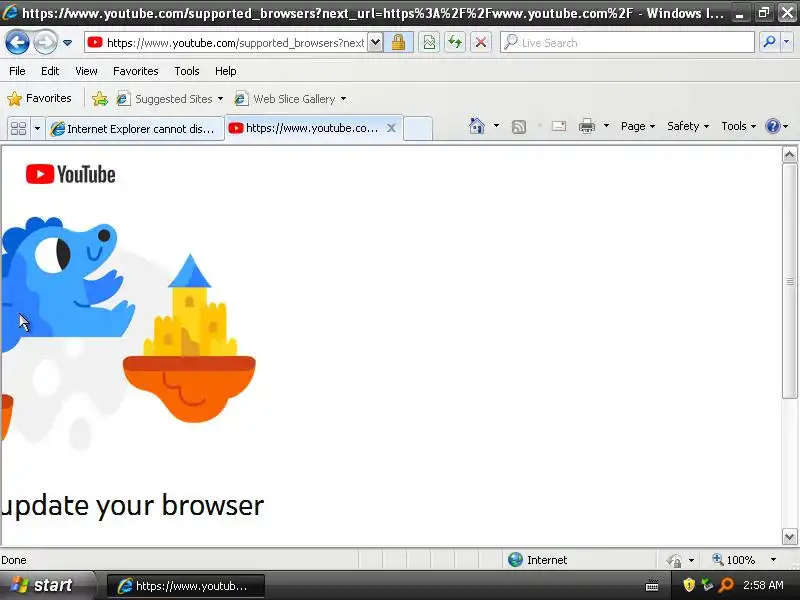Expand the Print options dropdown arrow

click(606, 126)
